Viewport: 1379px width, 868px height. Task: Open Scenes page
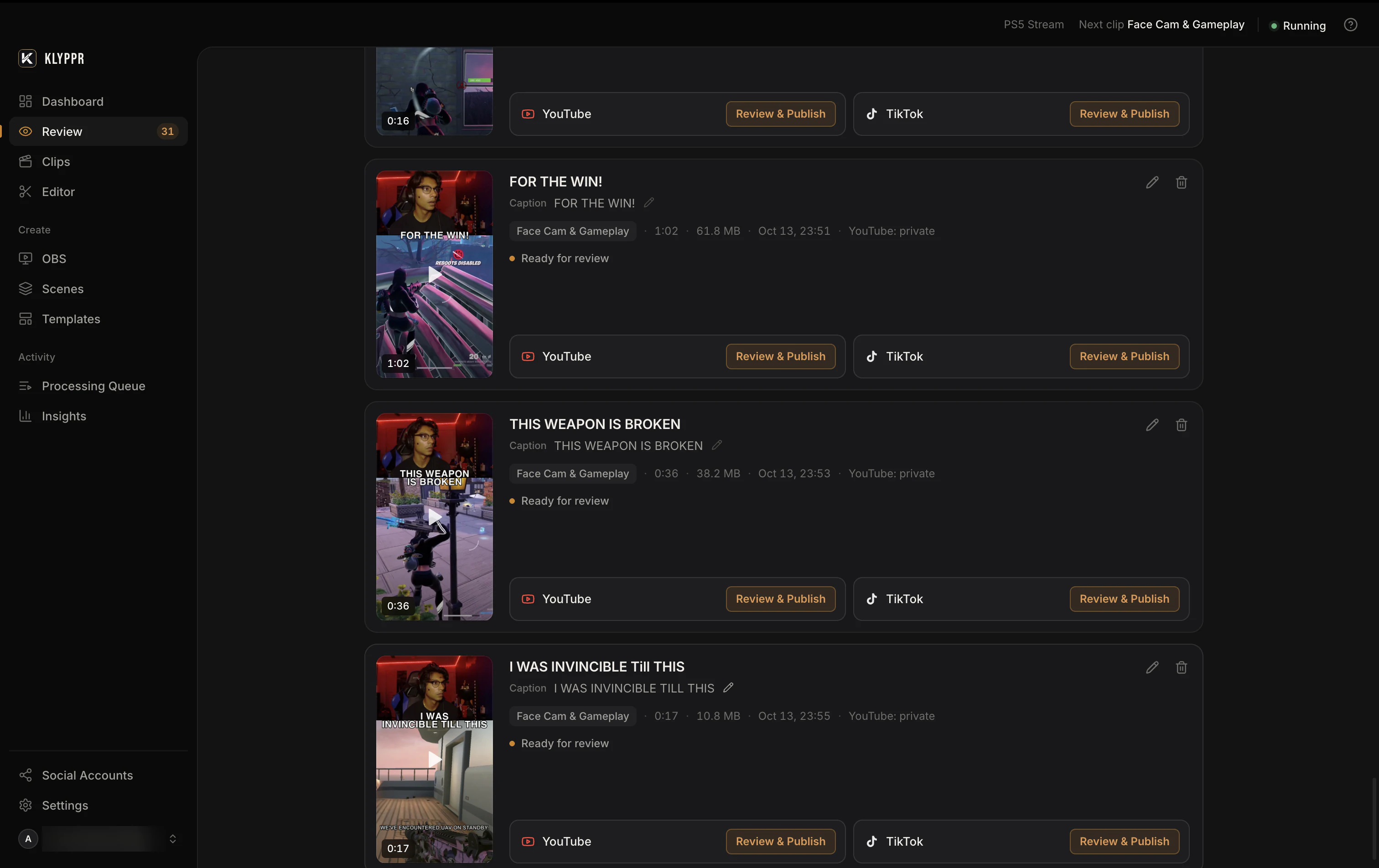click(x=98, y=289)
